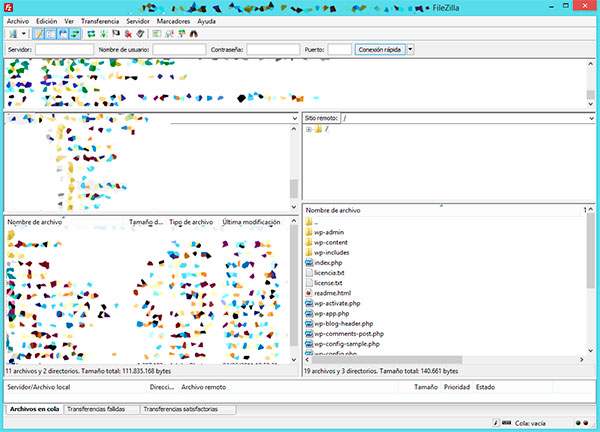
Task: Select the readme.html file
Action: click(332, 293)
